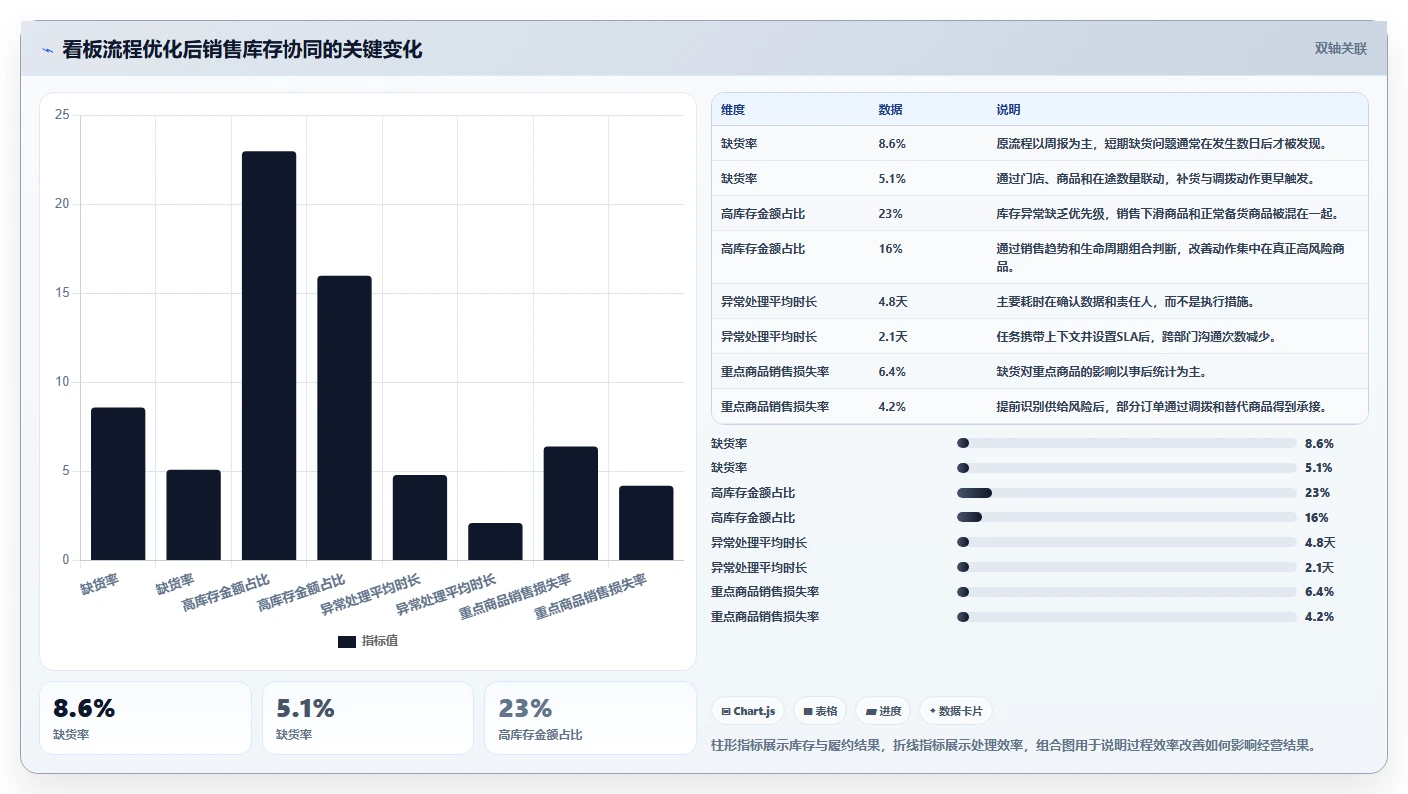Click the progress bar labeled 4.8天
The width and height of the screenshot is (1408, 794).
pyautogui.click(x=1126, y=542)
